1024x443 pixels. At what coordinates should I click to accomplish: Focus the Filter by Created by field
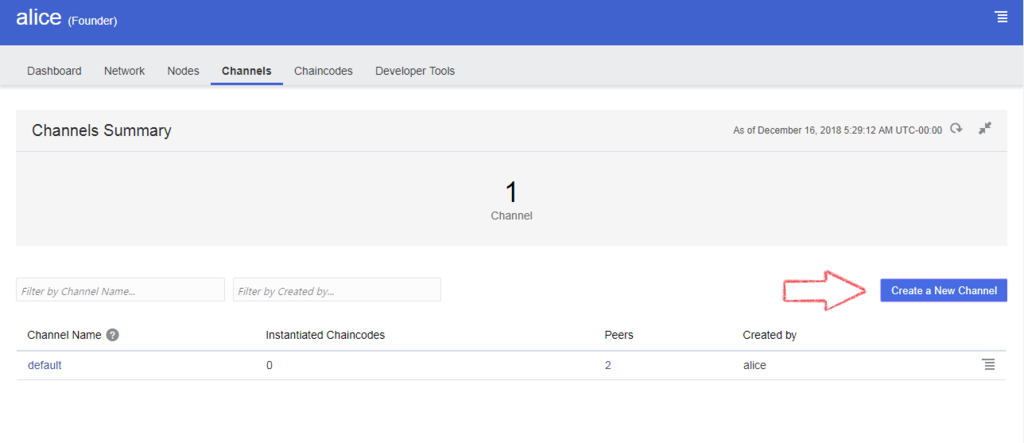tap(337, 290)
